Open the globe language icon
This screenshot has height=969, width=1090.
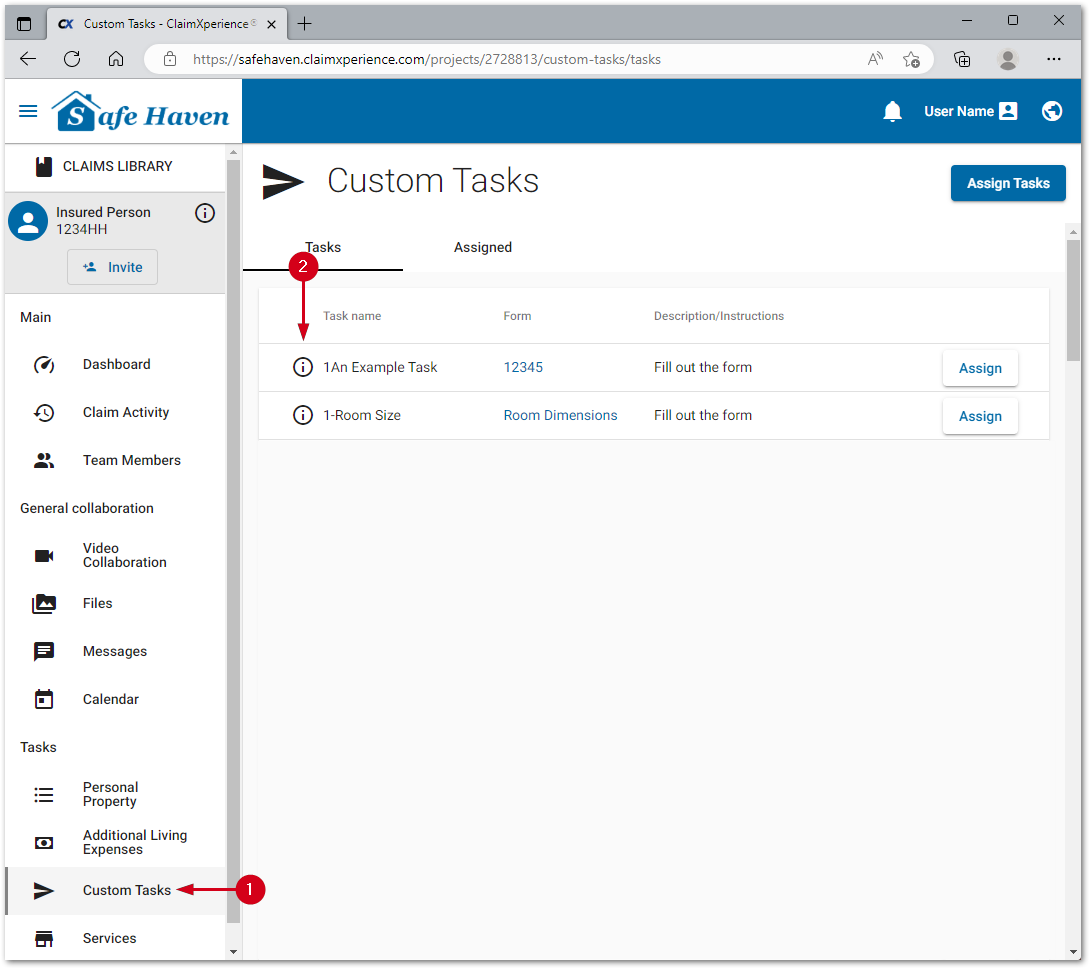point(1052,111)
